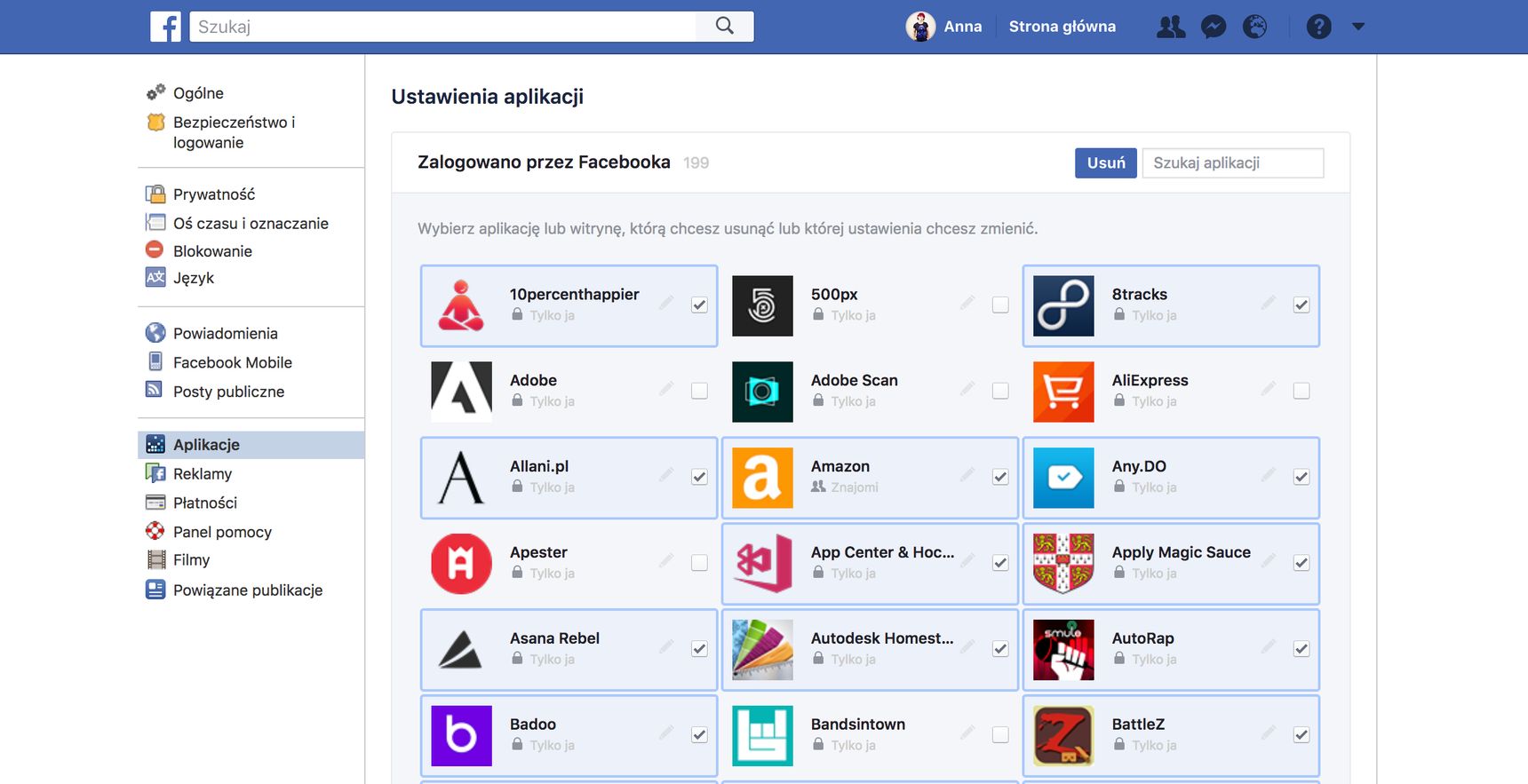Viewport: 1528px width, 784px height.
Task: Go to Strona główna link
Action: [x=1062, y=27]
